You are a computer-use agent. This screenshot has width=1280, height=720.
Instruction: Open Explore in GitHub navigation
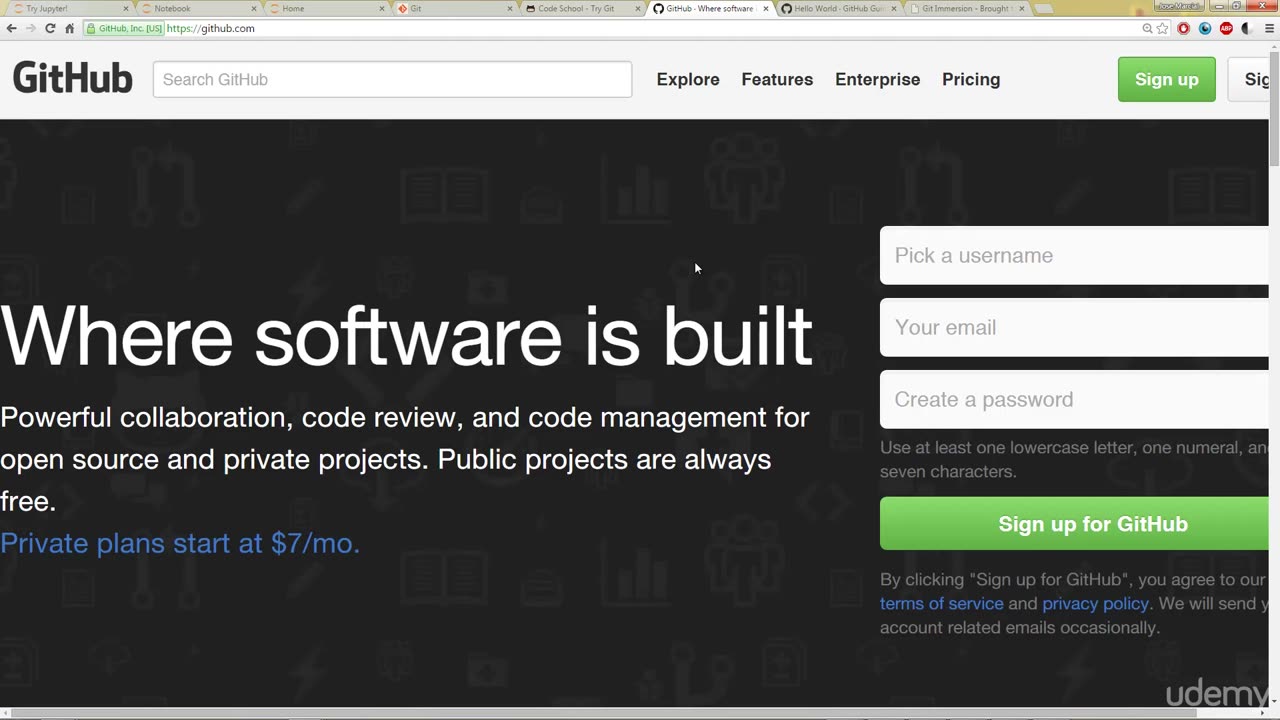(688, 79)
